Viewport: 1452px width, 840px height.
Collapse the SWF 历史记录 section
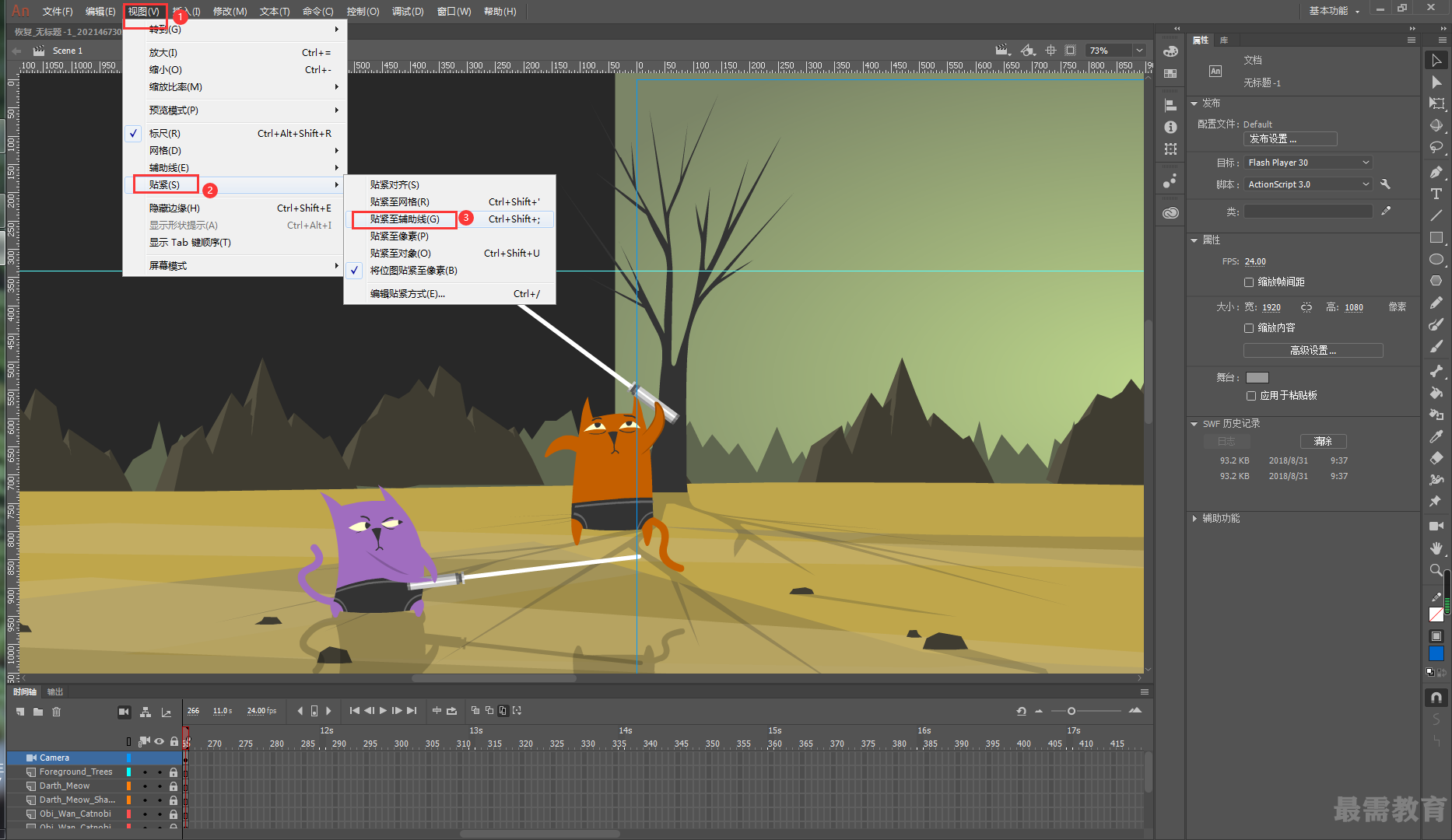pos(1194,424)
